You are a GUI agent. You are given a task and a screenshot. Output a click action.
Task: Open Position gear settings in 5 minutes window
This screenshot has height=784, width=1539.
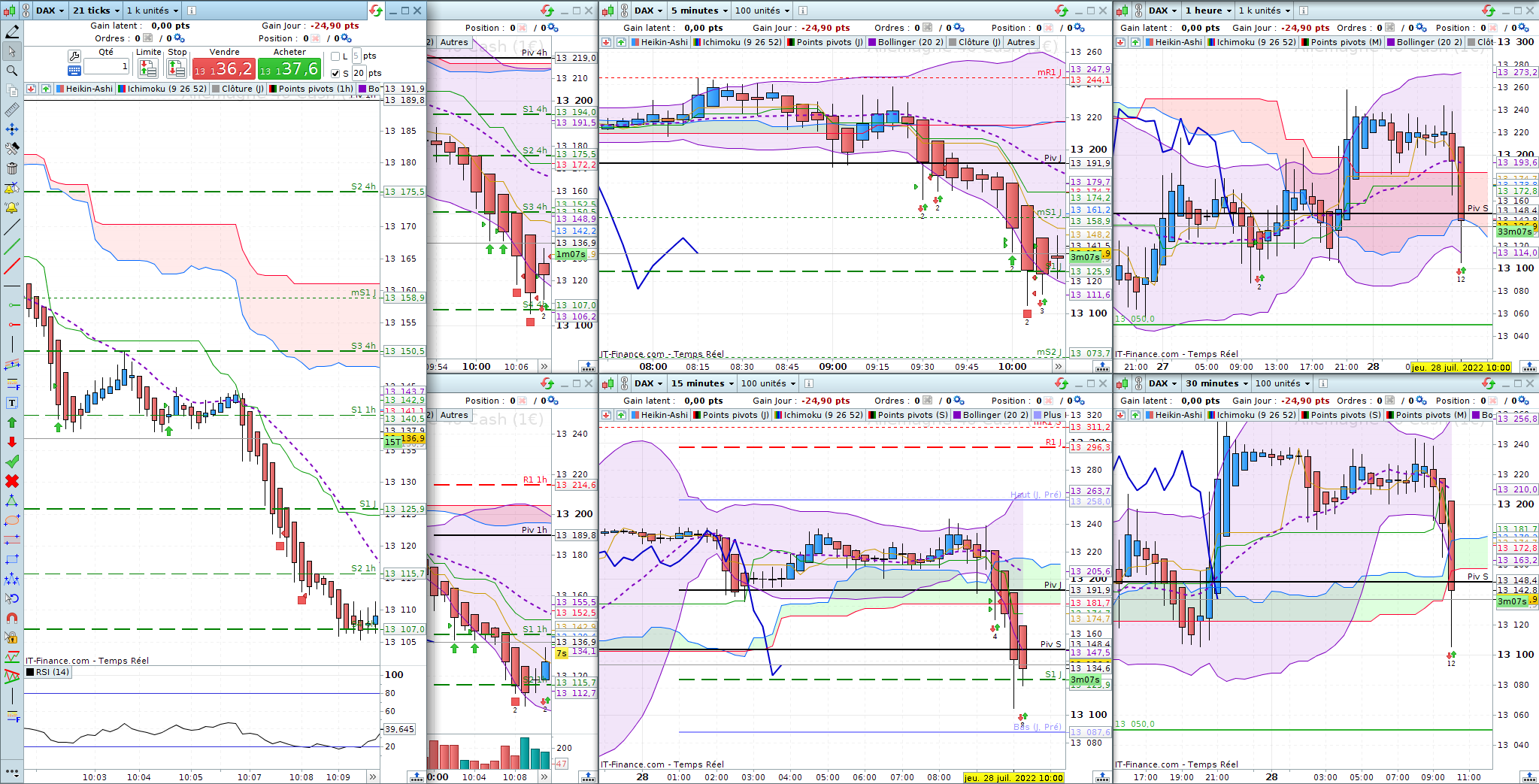[x=1079, y=28]
